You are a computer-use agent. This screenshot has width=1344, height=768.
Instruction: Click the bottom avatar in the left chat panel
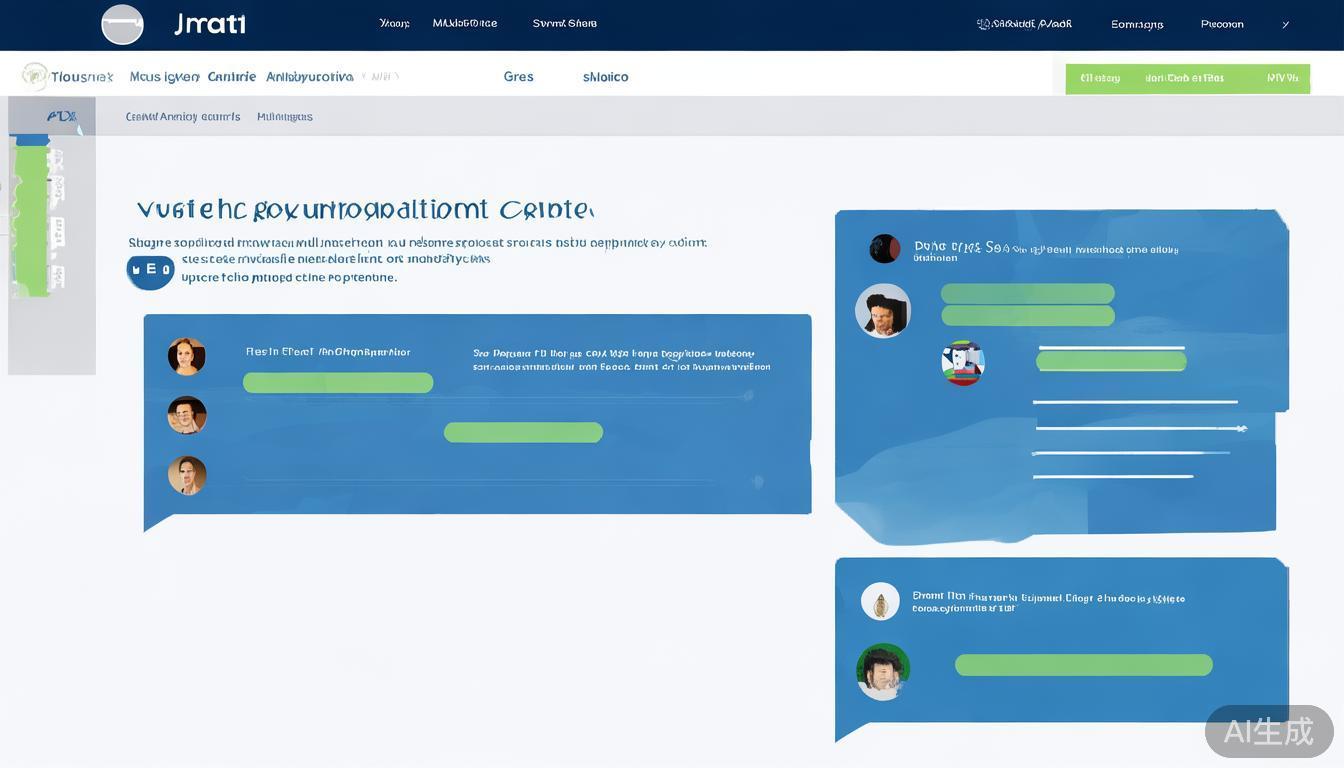tap(187, 476)
